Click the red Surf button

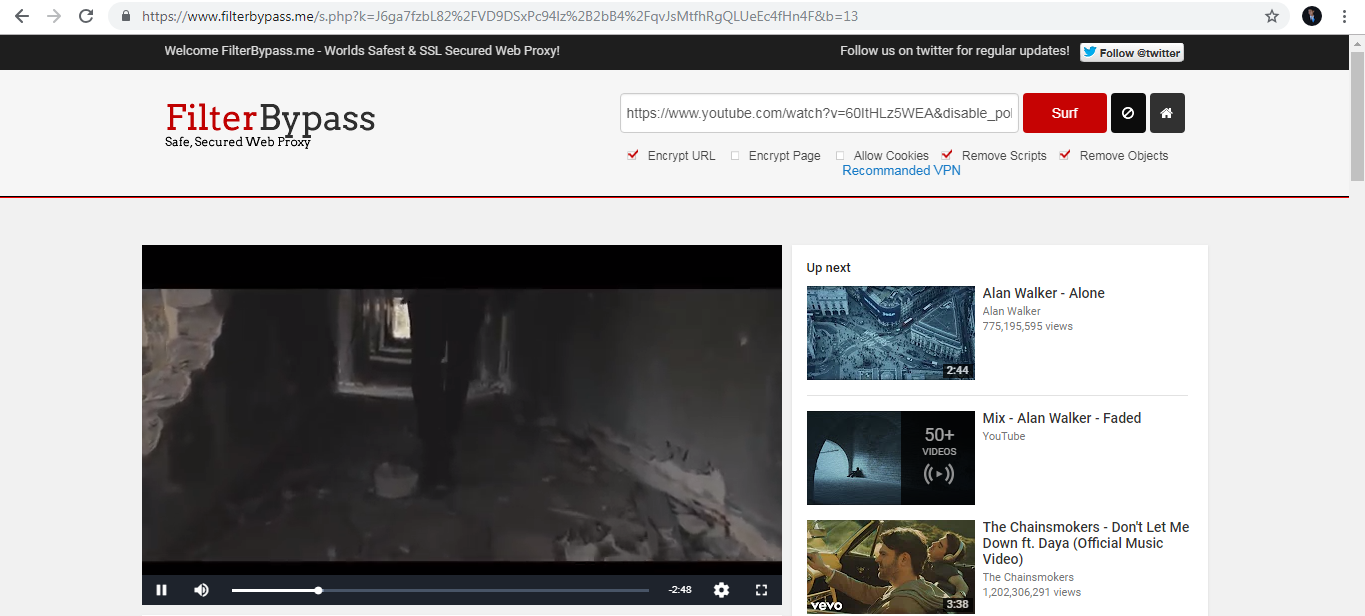click(x=1065, y=113)
